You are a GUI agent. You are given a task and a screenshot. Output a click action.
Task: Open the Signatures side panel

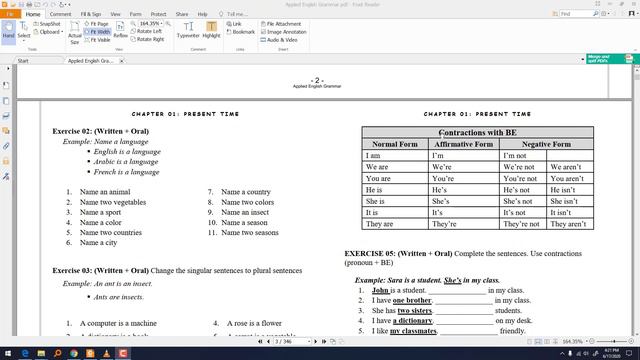tap(6, 176)
